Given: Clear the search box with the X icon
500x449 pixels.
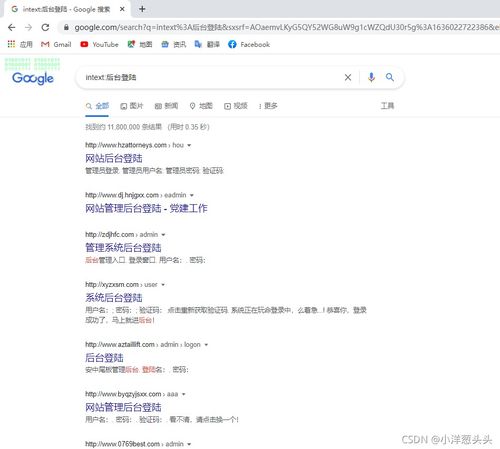Looking at the screenshot, I should (348, 77).
